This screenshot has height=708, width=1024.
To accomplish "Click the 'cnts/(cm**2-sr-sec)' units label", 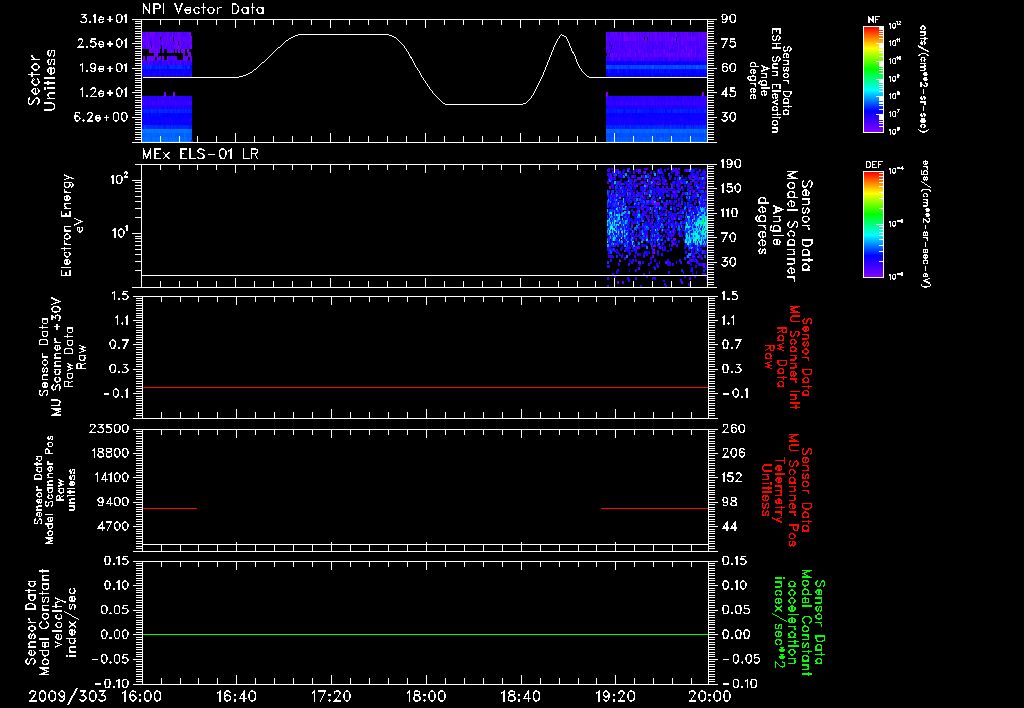I will tap(923, 79).
